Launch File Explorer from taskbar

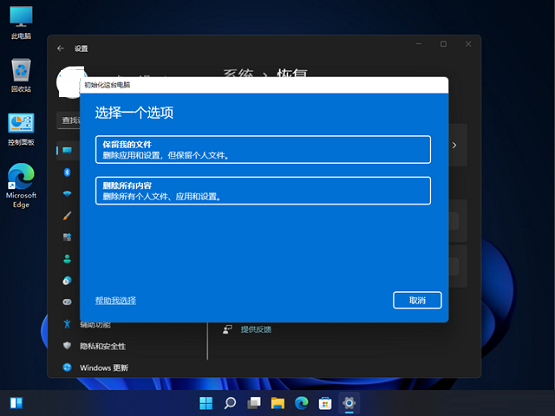tap(278, 403)
